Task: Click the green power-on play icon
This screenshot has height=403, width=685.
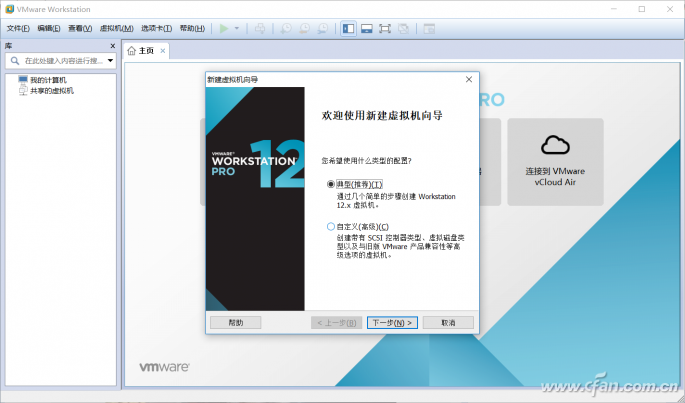Action: [x=224, y=29]
